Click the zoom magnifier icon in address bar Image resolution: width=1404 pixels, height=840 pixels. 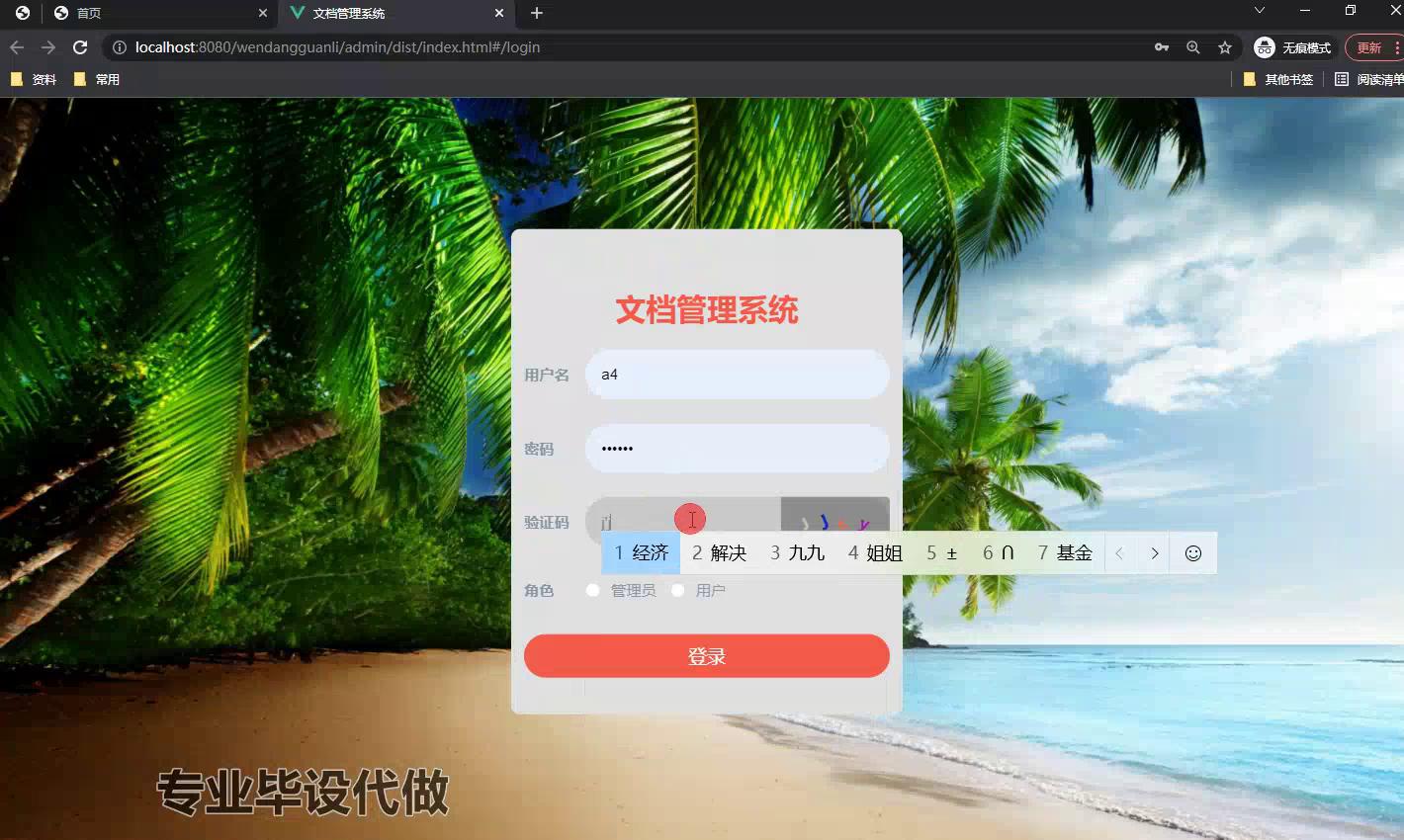coord(1193,47)
